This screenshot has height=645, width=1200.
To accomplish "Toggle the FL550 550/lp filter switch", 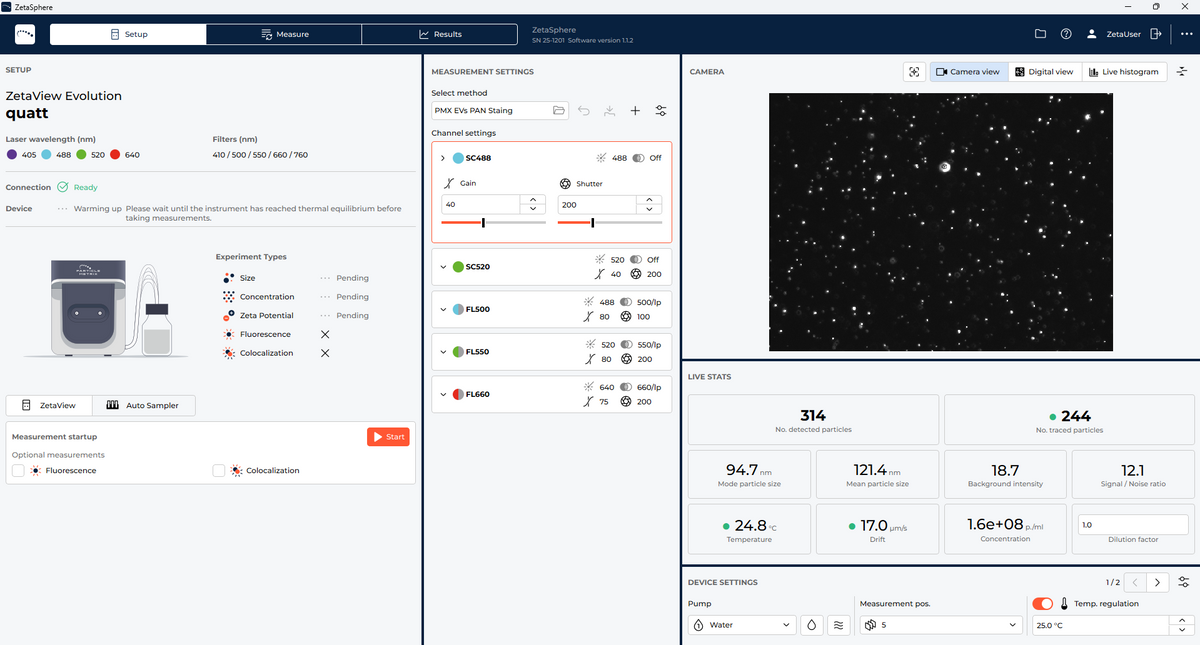I will click(x=627, y=344).
